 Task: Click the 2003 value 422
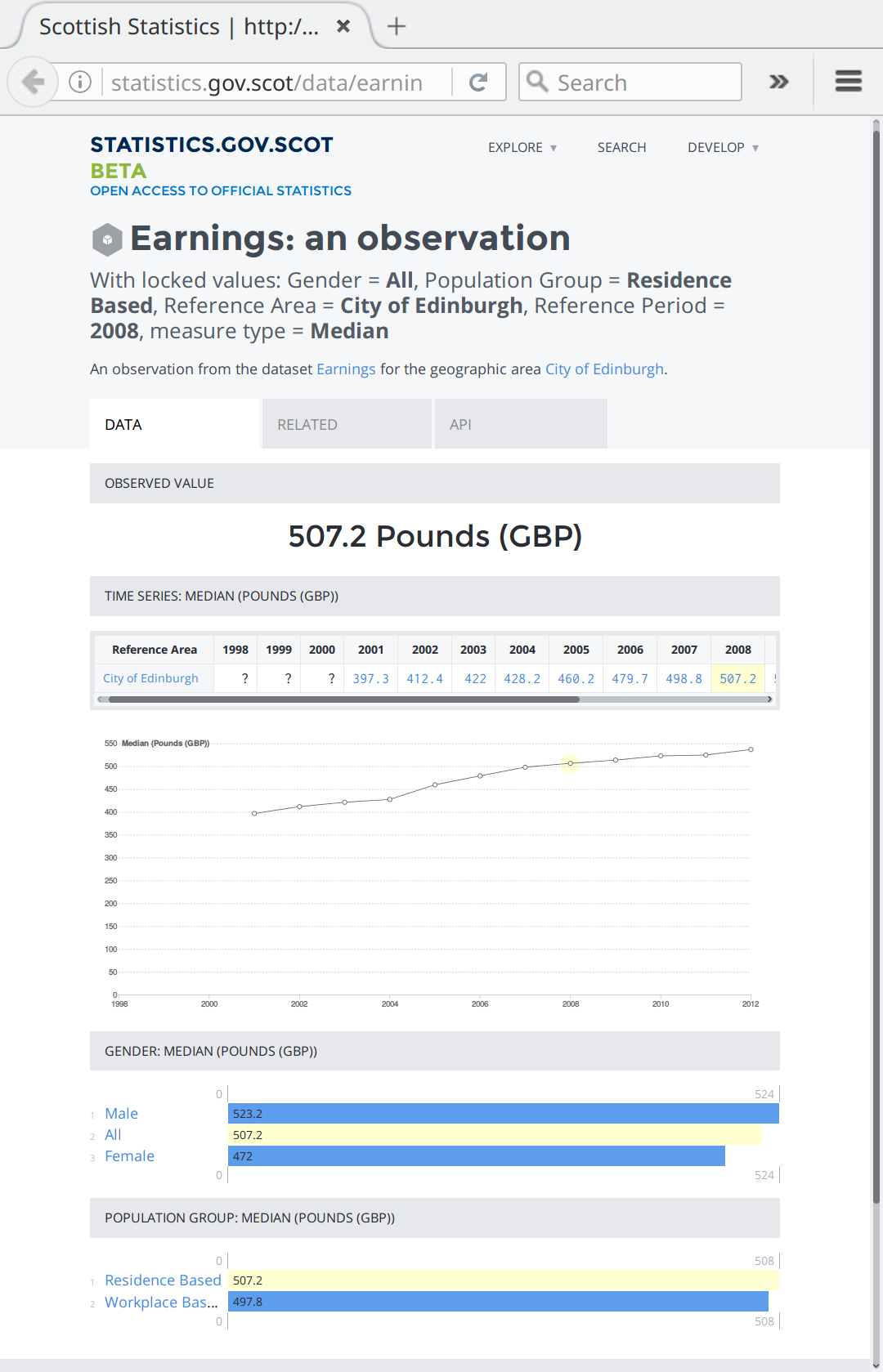coord(475,679)
